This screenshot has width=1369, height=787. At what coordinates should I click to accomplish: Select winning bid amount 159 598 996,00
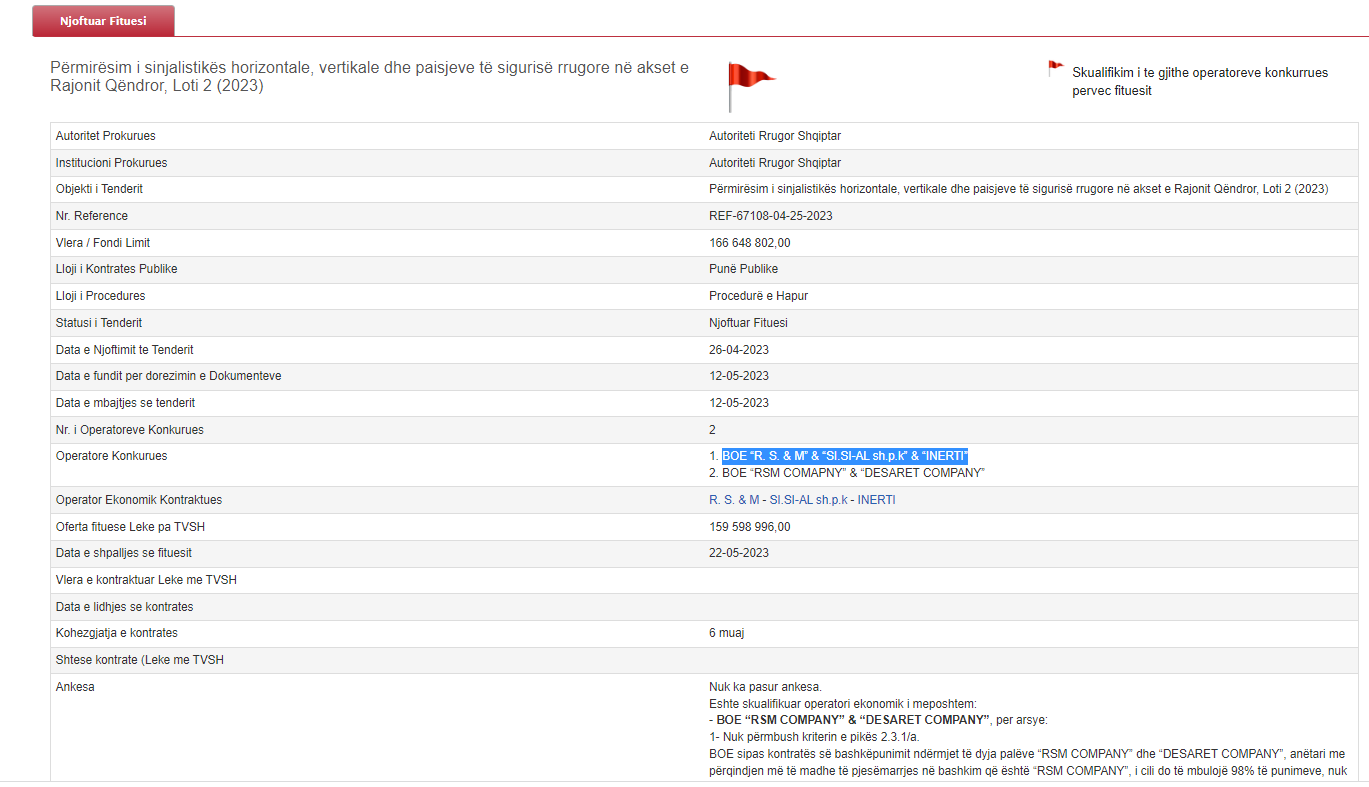tap(749, 527)
